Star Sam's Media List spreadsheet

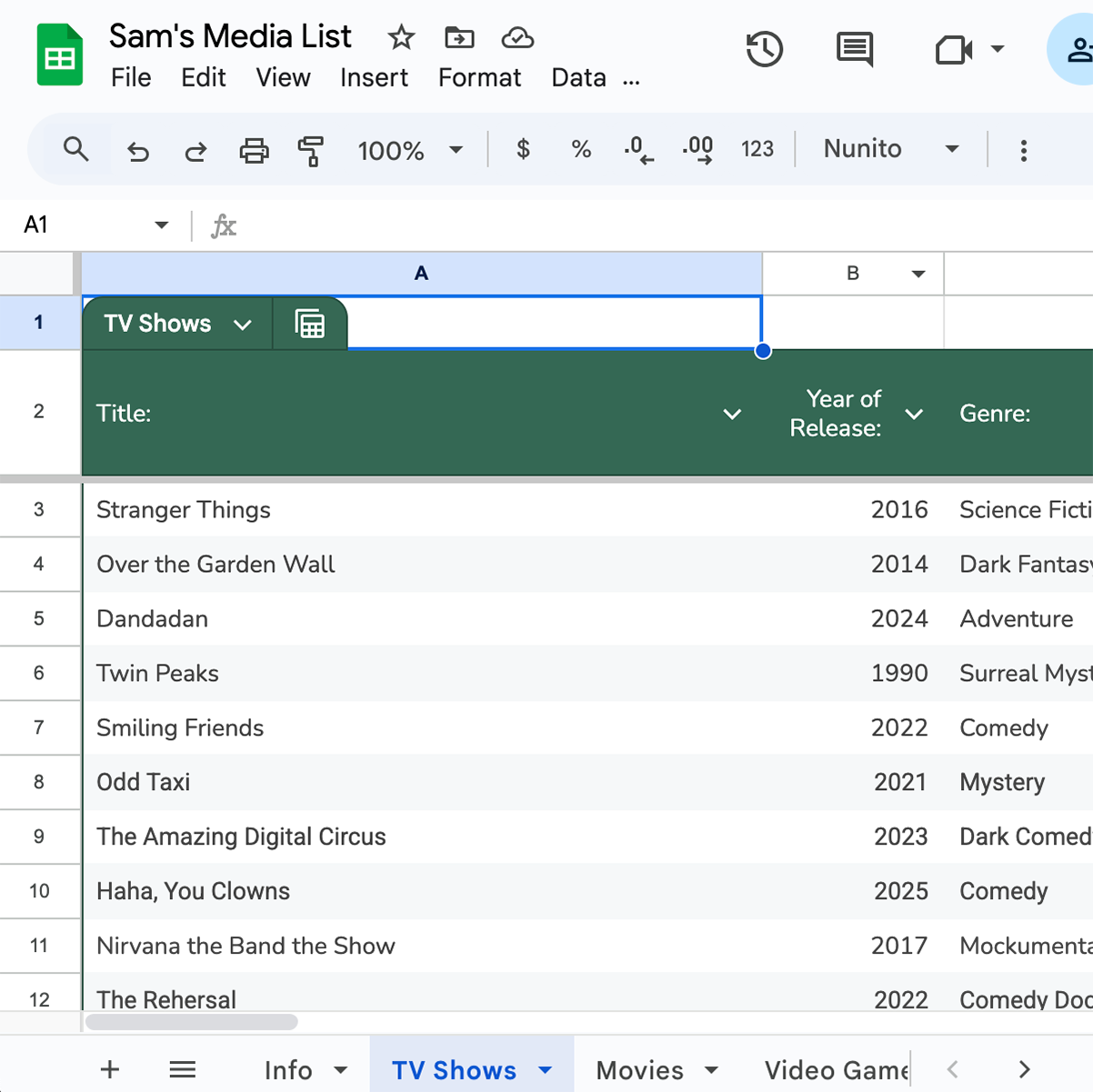coord(401,38)
